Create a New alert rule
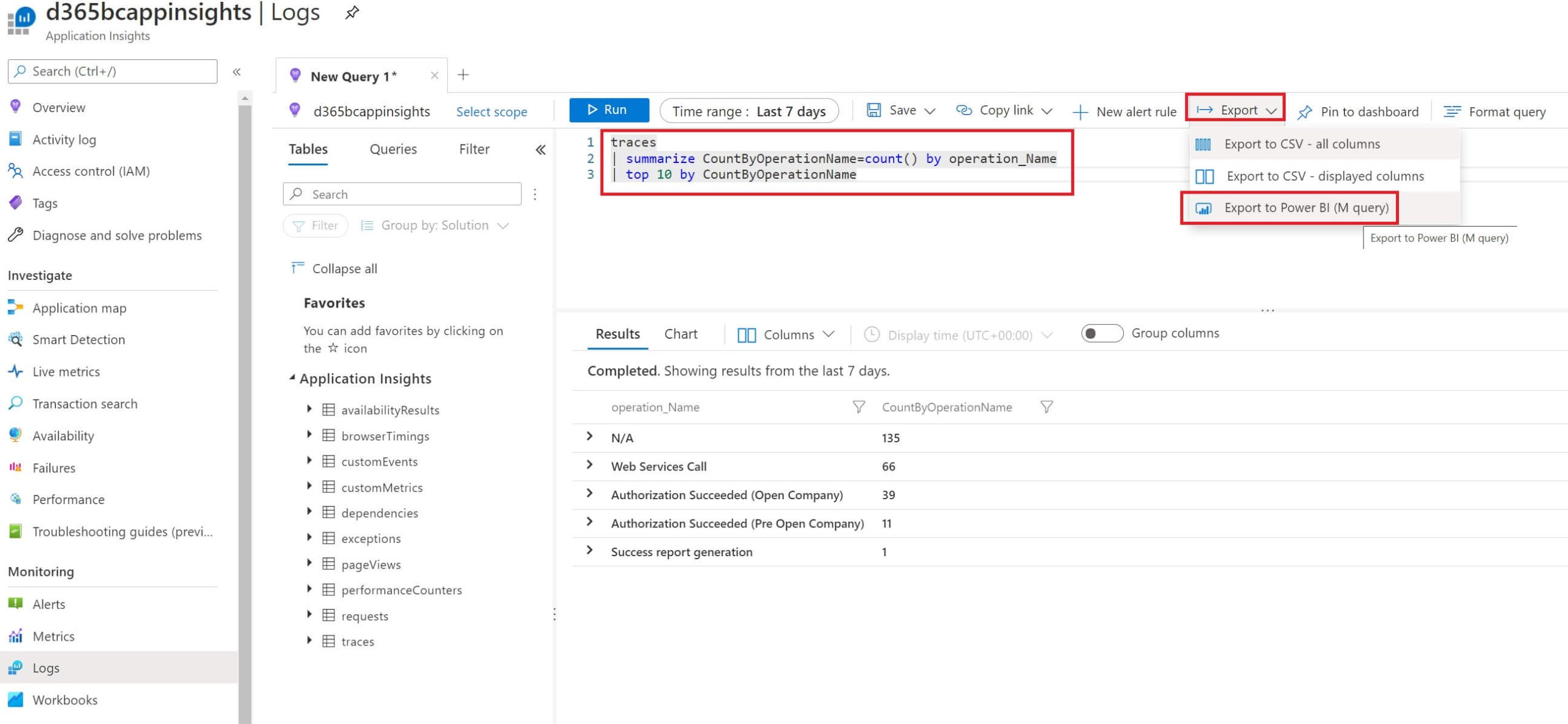This screenshot has height=724, width=1568. click(x=1125, y=111)
